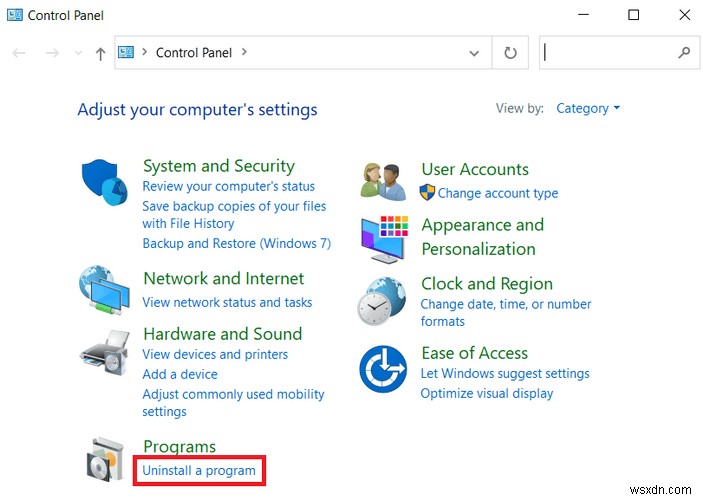Click the User Accounts people icon
The width and height of the screenshot is (703, 500).
383,181
